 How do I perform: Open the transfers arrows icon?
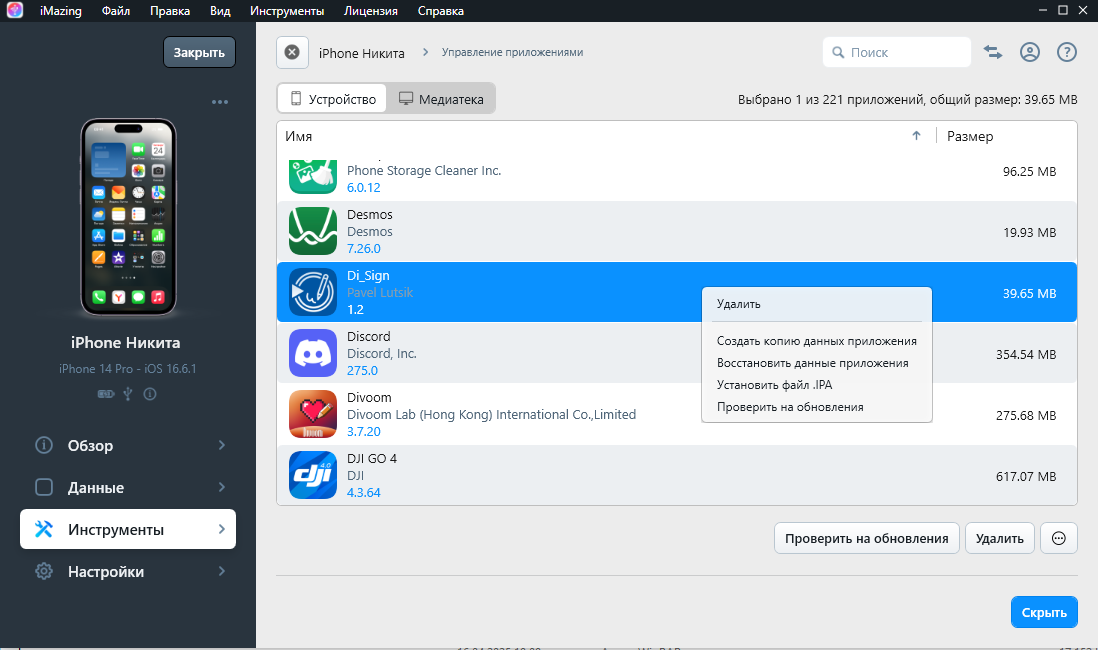coord(992,53)
